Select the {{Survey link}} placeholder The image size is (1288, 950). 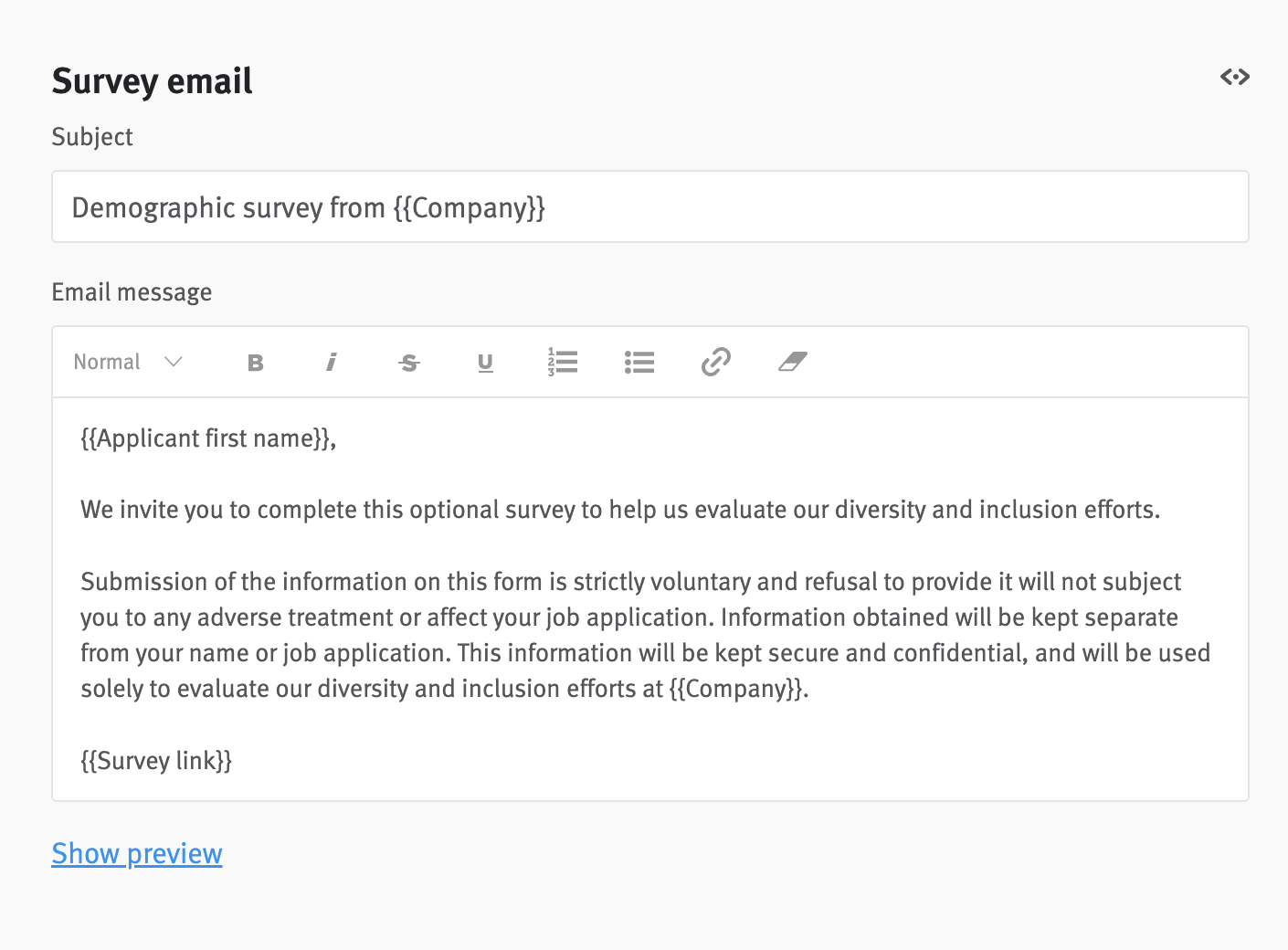coord(156,760)
